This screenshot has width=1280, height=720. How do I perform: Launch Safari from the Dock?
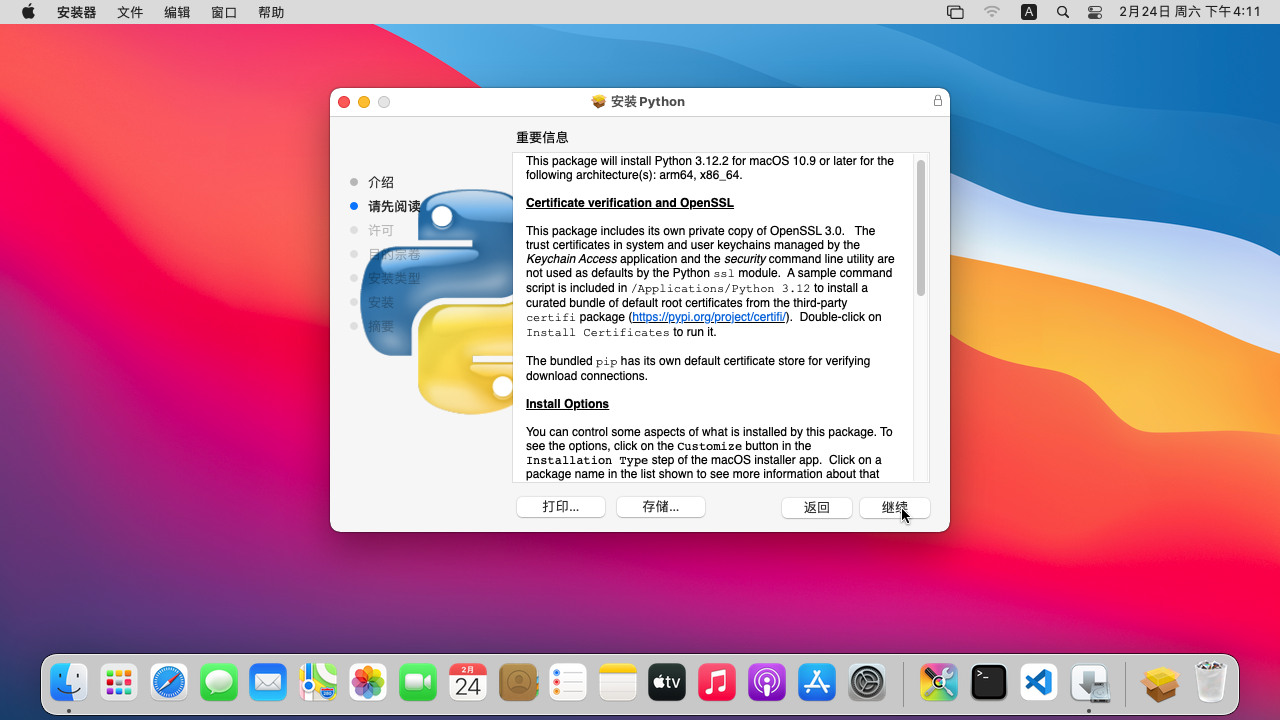point(169,683)
